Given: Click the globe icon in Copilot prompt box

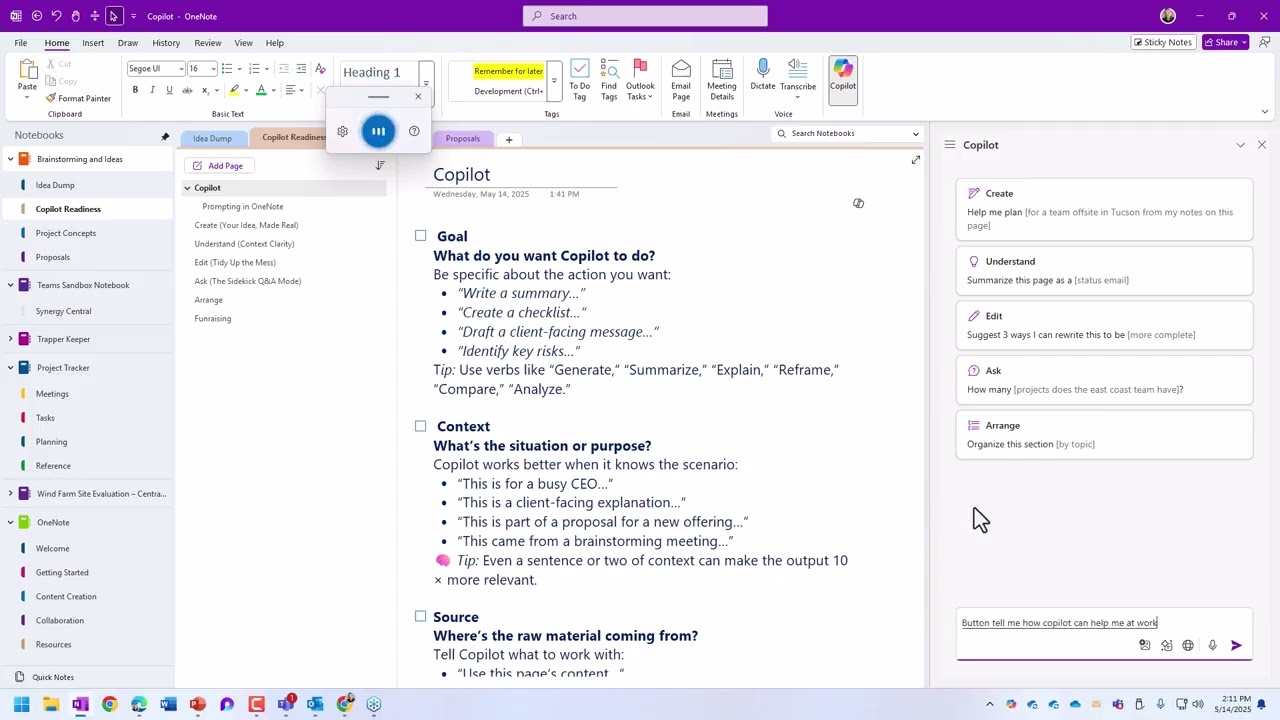Looking at the screenshot, I should (x=1188, y=645).
